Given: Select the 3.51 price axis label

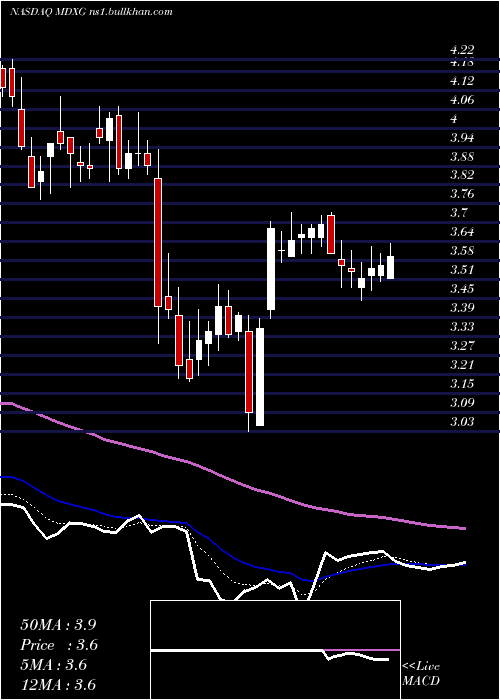Looking at the screenshot, I should (462, 270).
